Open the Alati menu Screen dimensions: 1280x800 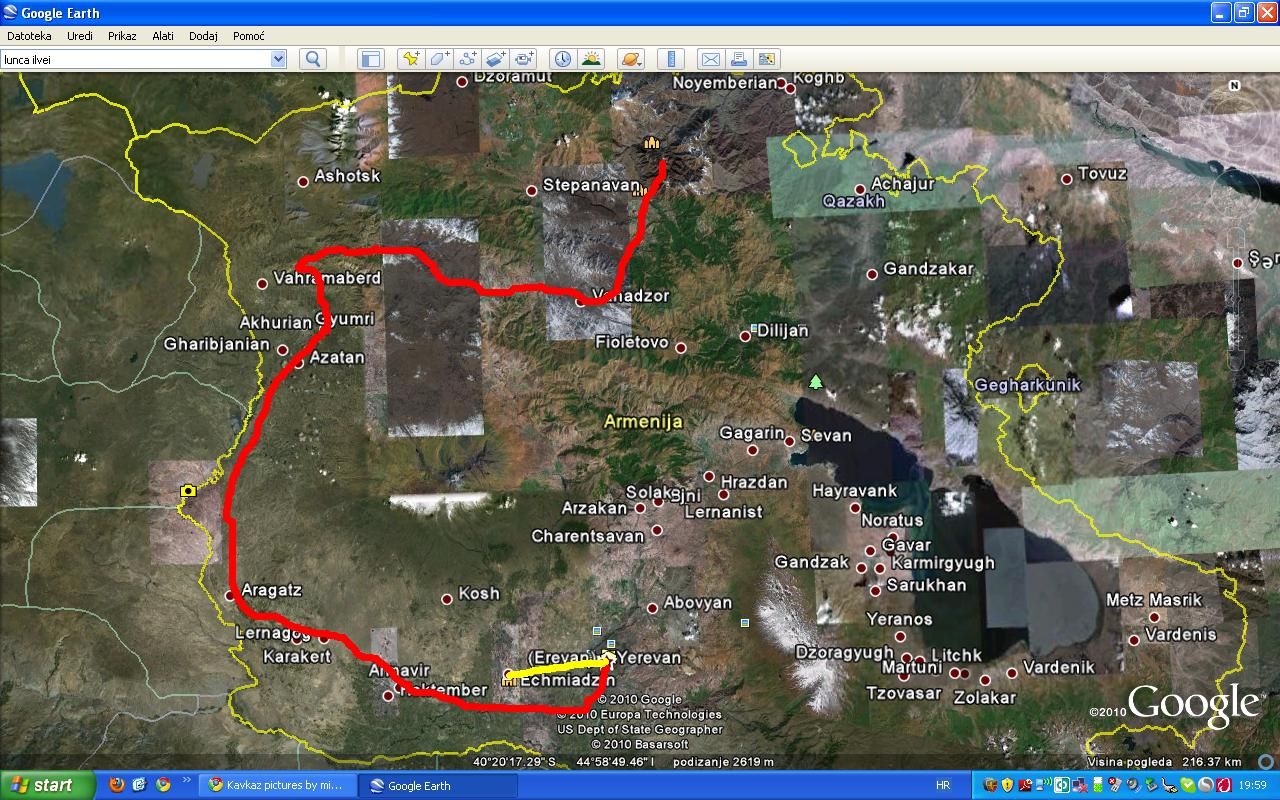[x=163, y=36]
